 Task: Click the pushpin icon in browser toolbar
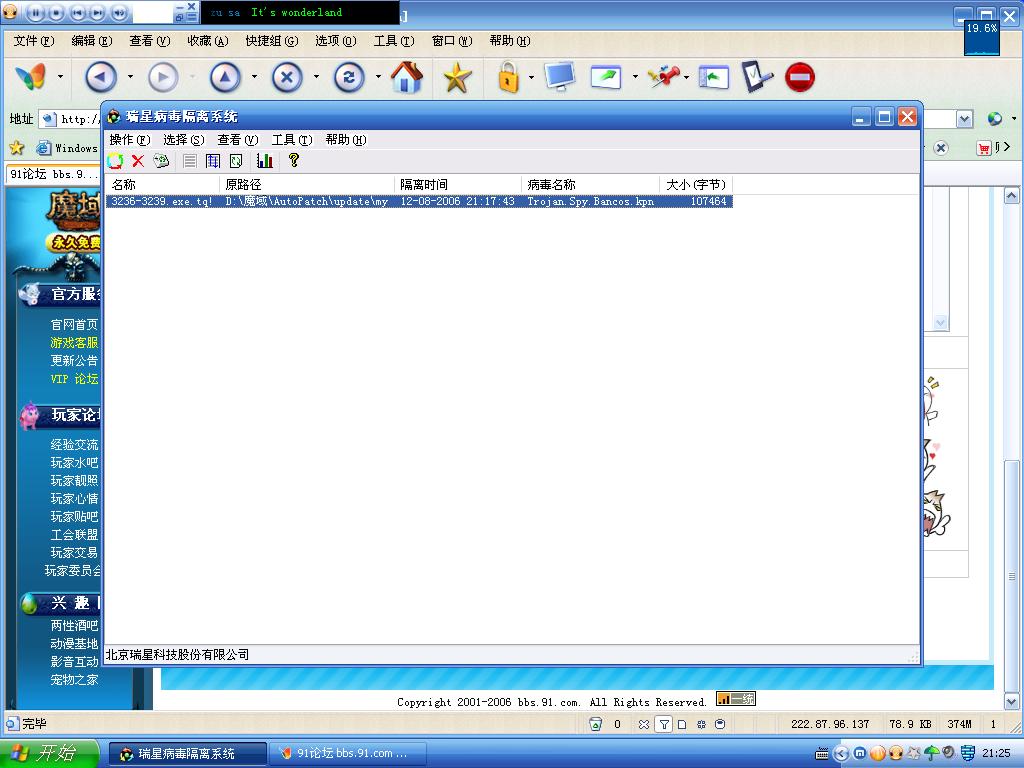(664, 76)
